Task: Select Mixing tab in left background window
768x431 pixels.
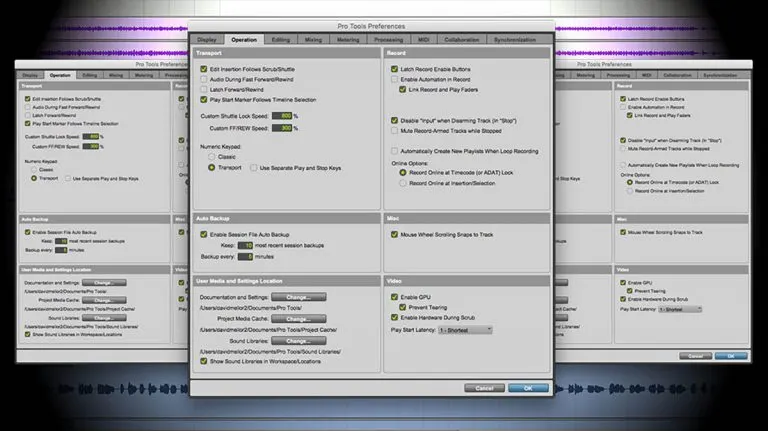Action: pyautogui.click(x=116, y=75)
